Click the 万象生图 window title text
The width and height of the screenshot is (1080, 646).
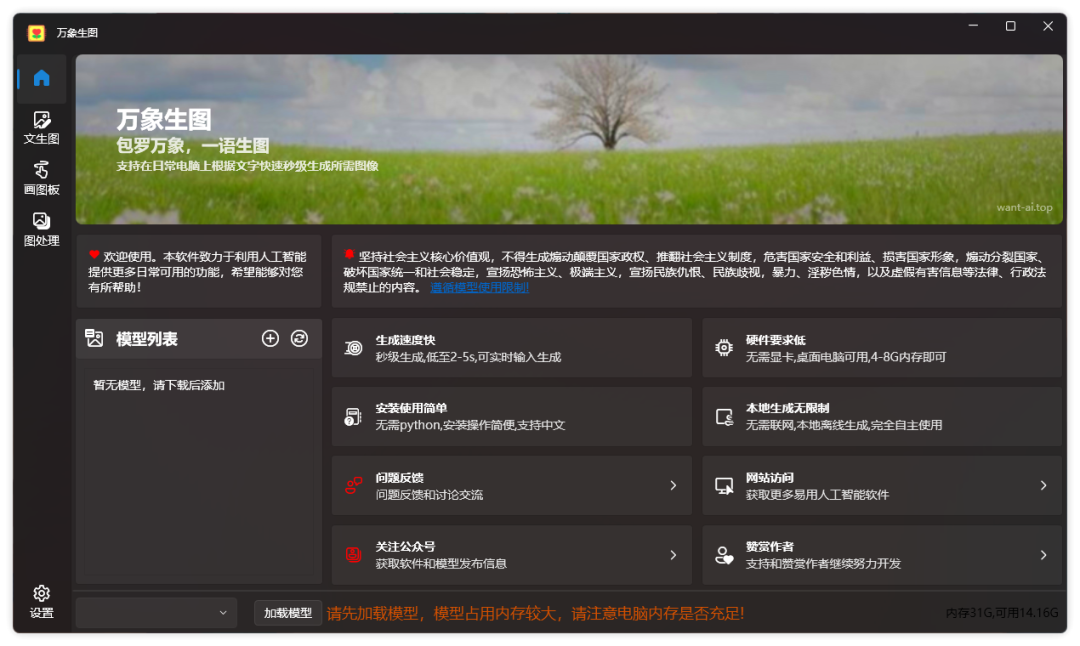77,32
